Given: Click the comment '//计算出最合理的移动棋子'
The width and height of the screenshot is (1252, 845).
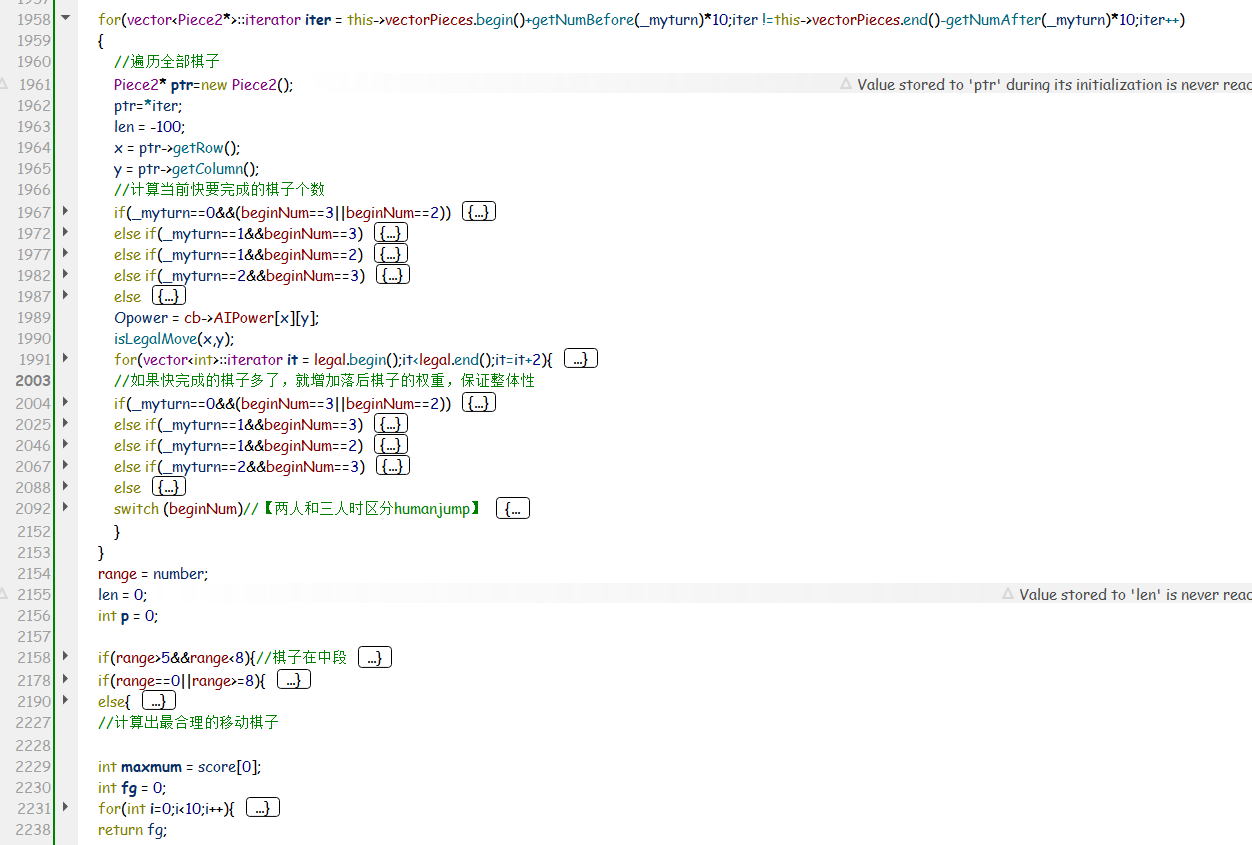Looking at the screenshot, I should [x=188, y=722].
